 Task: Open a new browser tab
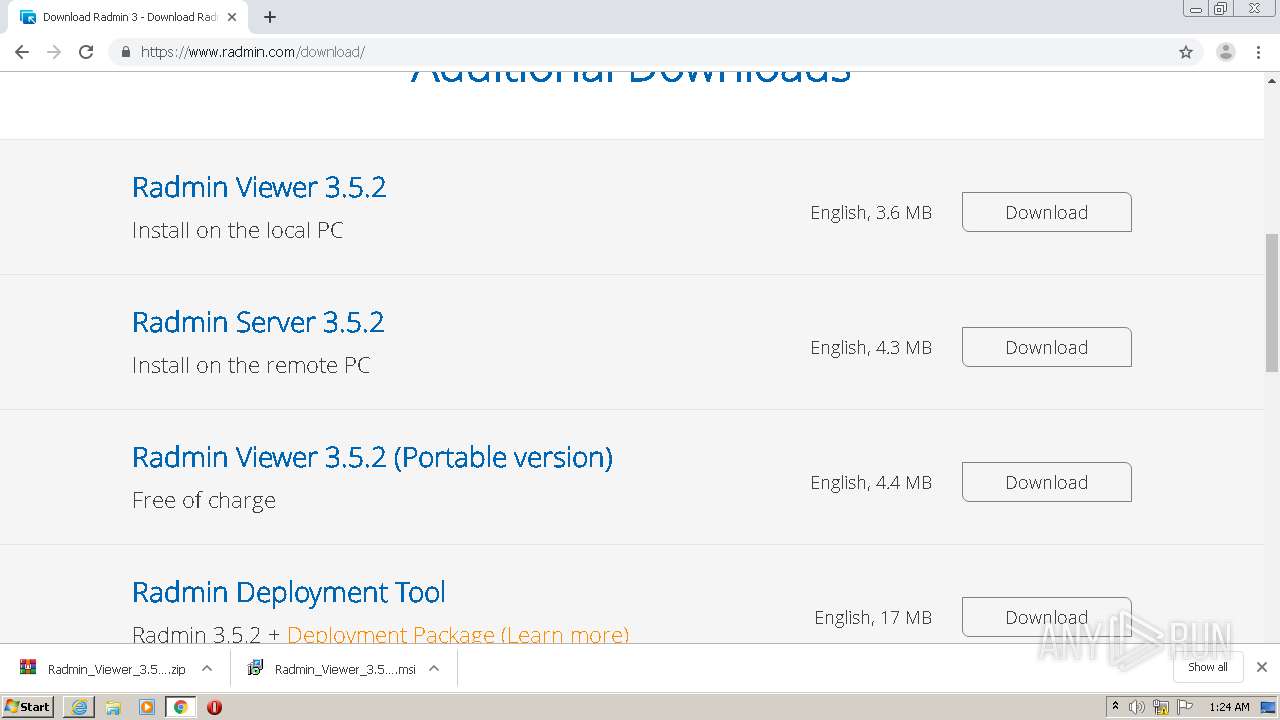pos(270,17)
